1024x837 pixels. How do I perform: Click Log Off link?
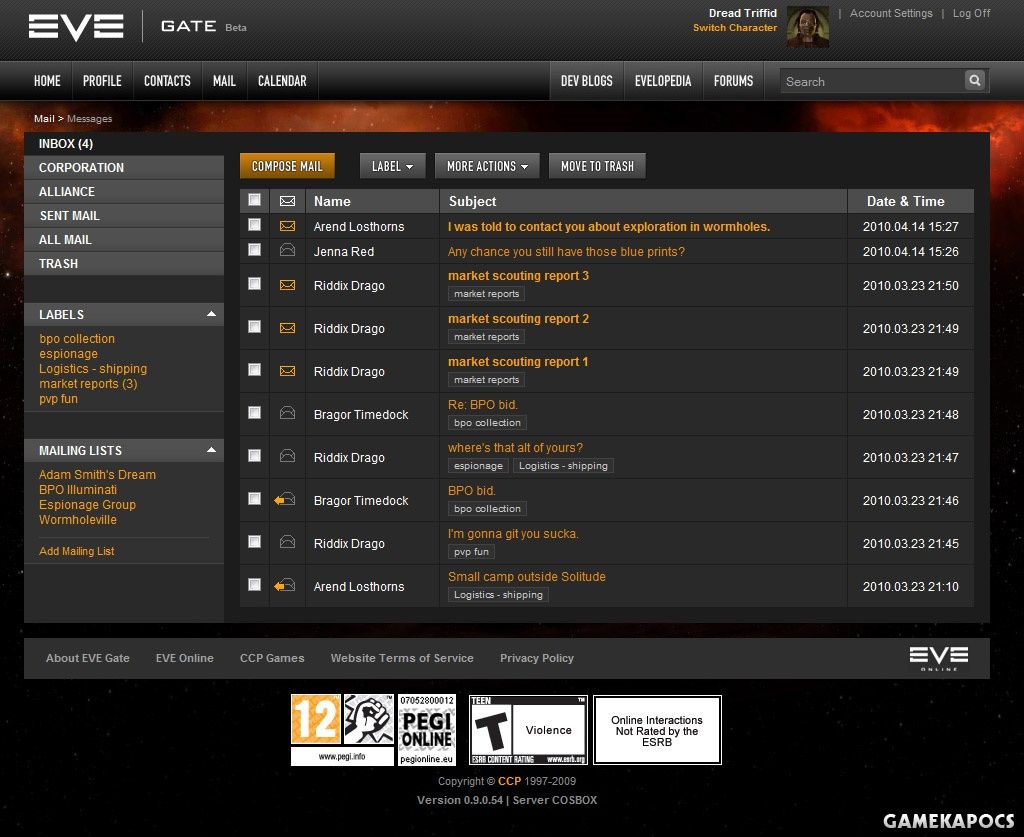(x=971, y=13)
